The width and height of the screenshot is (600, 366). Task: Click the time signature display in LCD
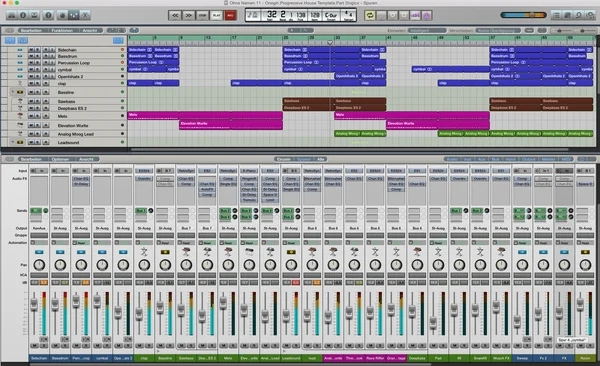point(349,15)
